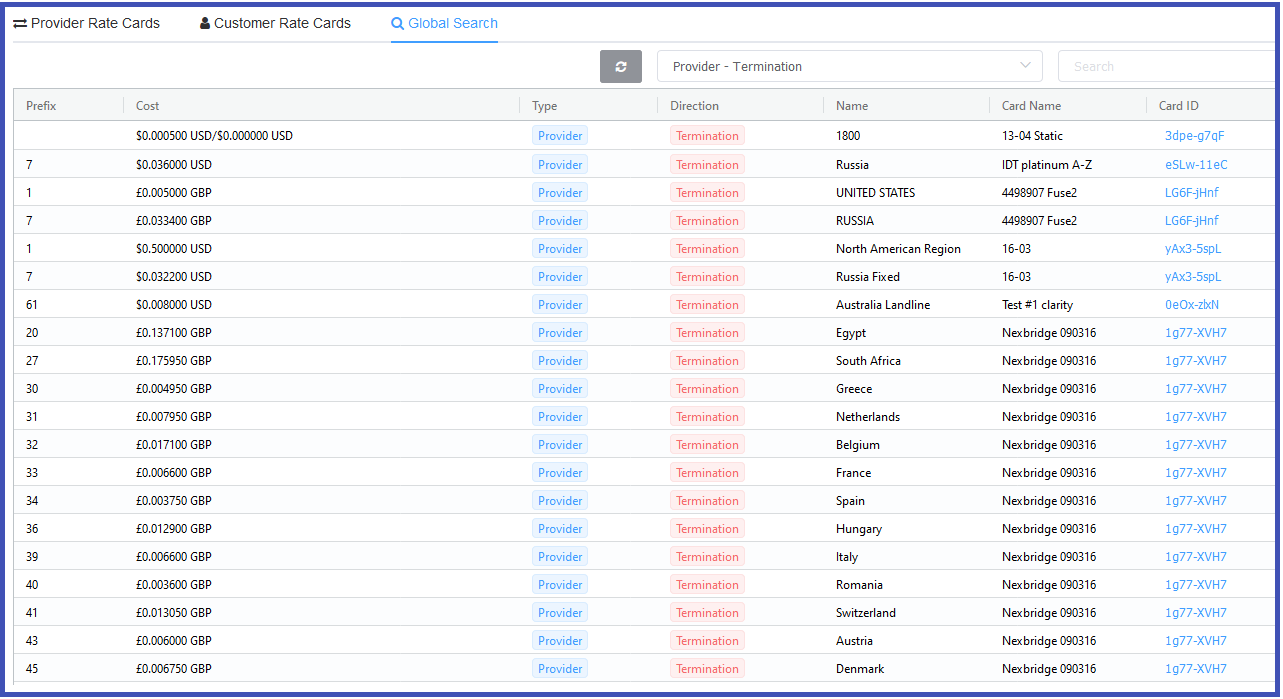Open card ID 3dpe-g7qF link
Screen dimensions: 1283x699
[1194, 136]
